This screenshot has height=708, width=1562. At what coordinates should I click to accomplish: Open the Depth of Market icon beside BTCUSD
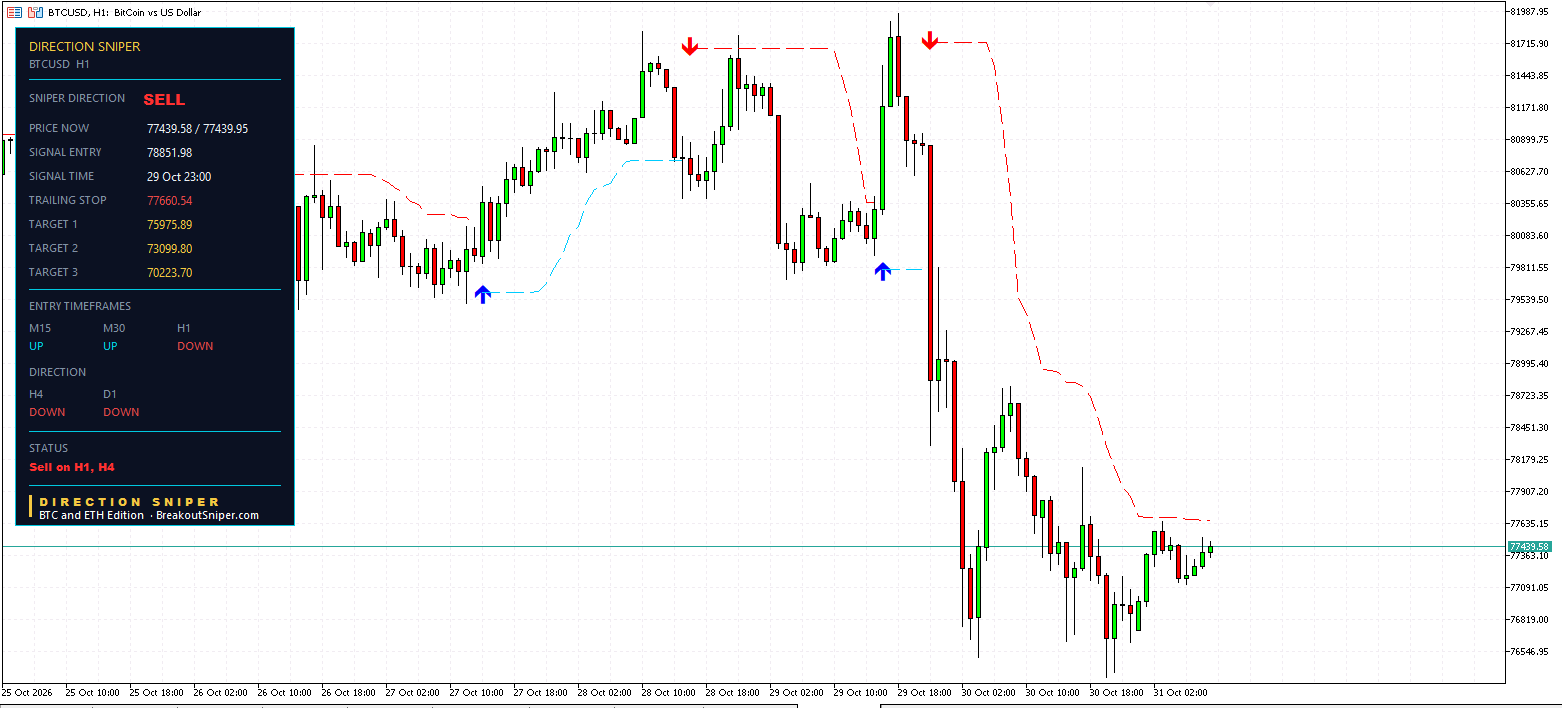pyautogui.click(x=14, y=12)
